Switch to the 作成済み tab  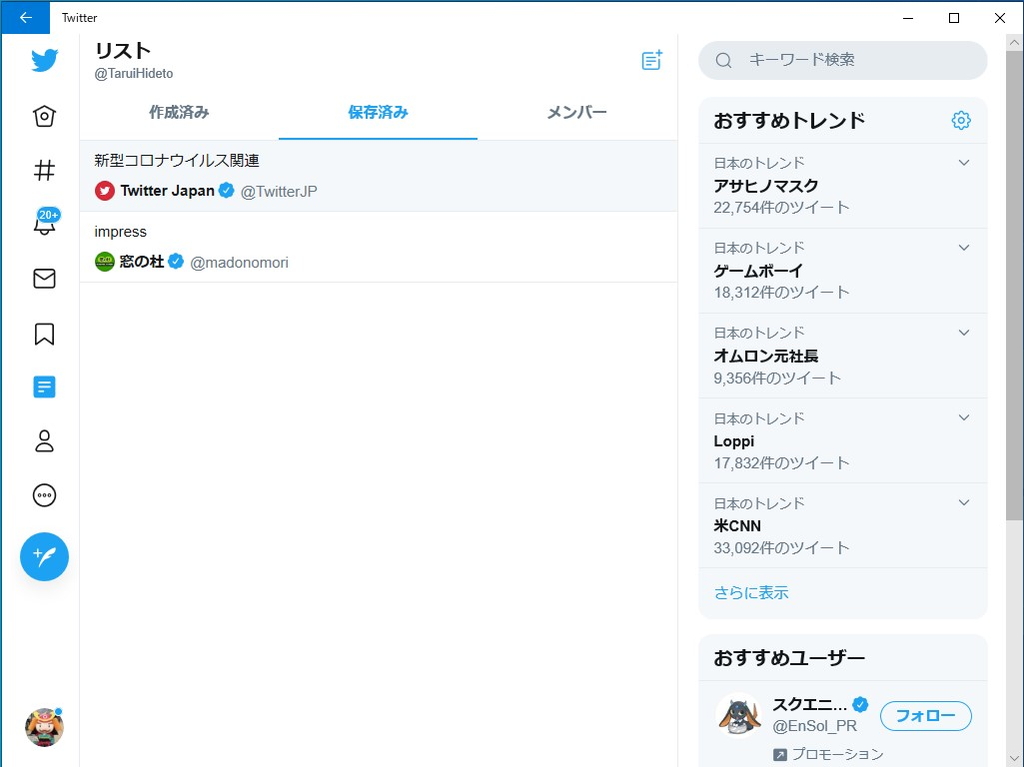pyautogui.click(x=178, y=113)
